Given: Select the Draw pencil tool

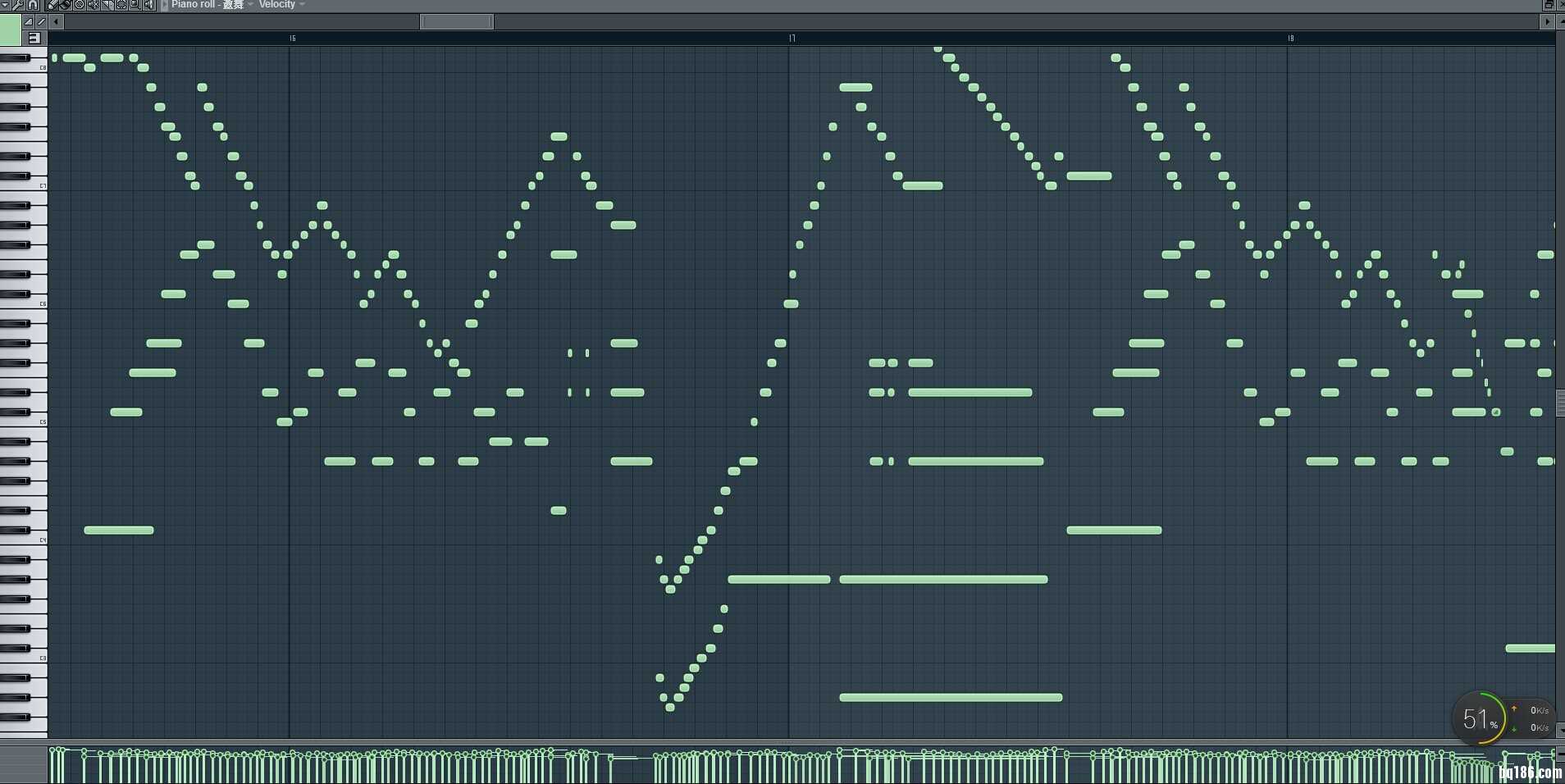Looking at the screenshot, I should 52,4.
